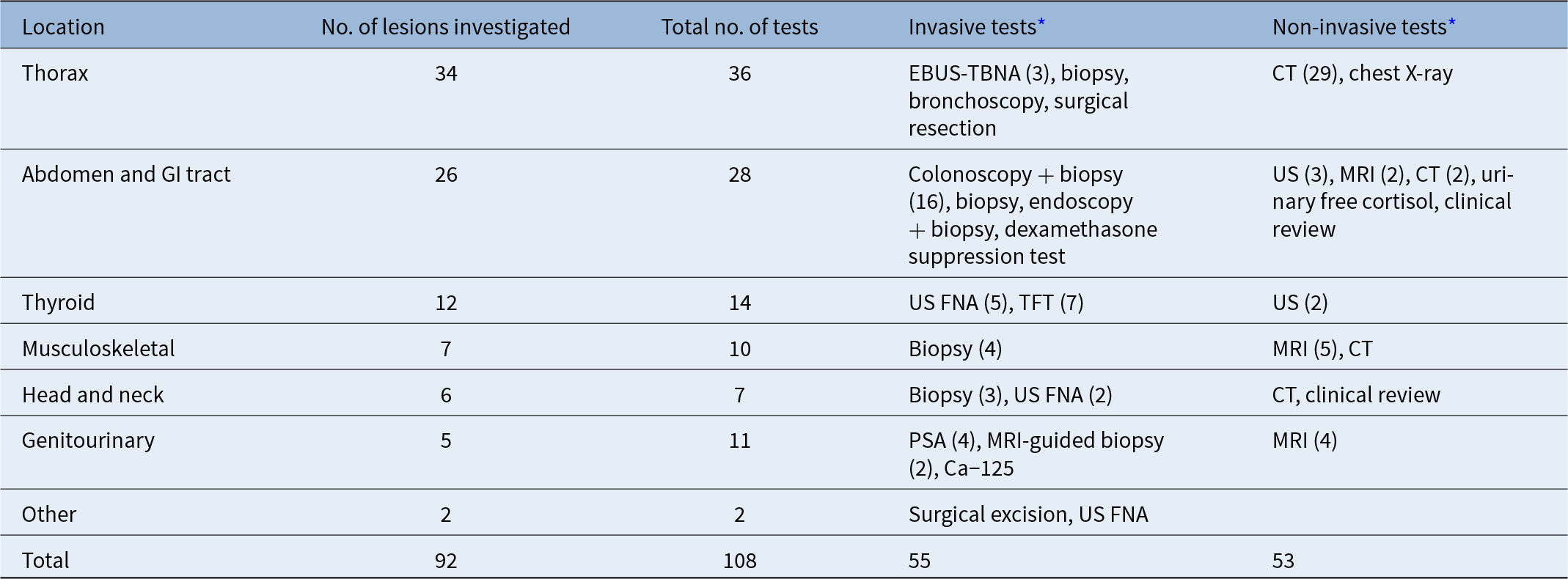This screenshot has width=1568, height=579.
Task: Click the asterisk footnote link after Non-invasive tests
Action: pyautogui.click(x=1451, y=23)
